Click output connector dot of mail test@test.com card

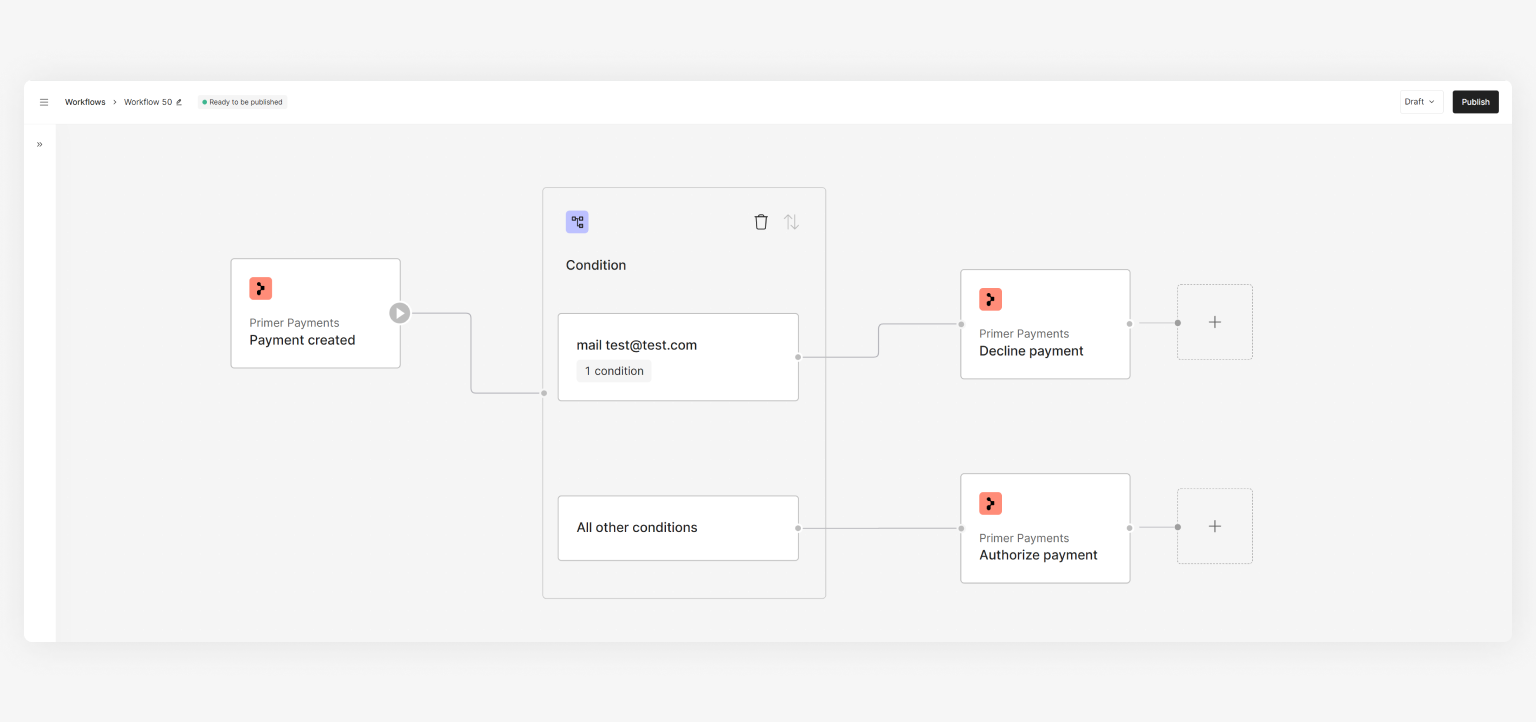click(798, 357)
